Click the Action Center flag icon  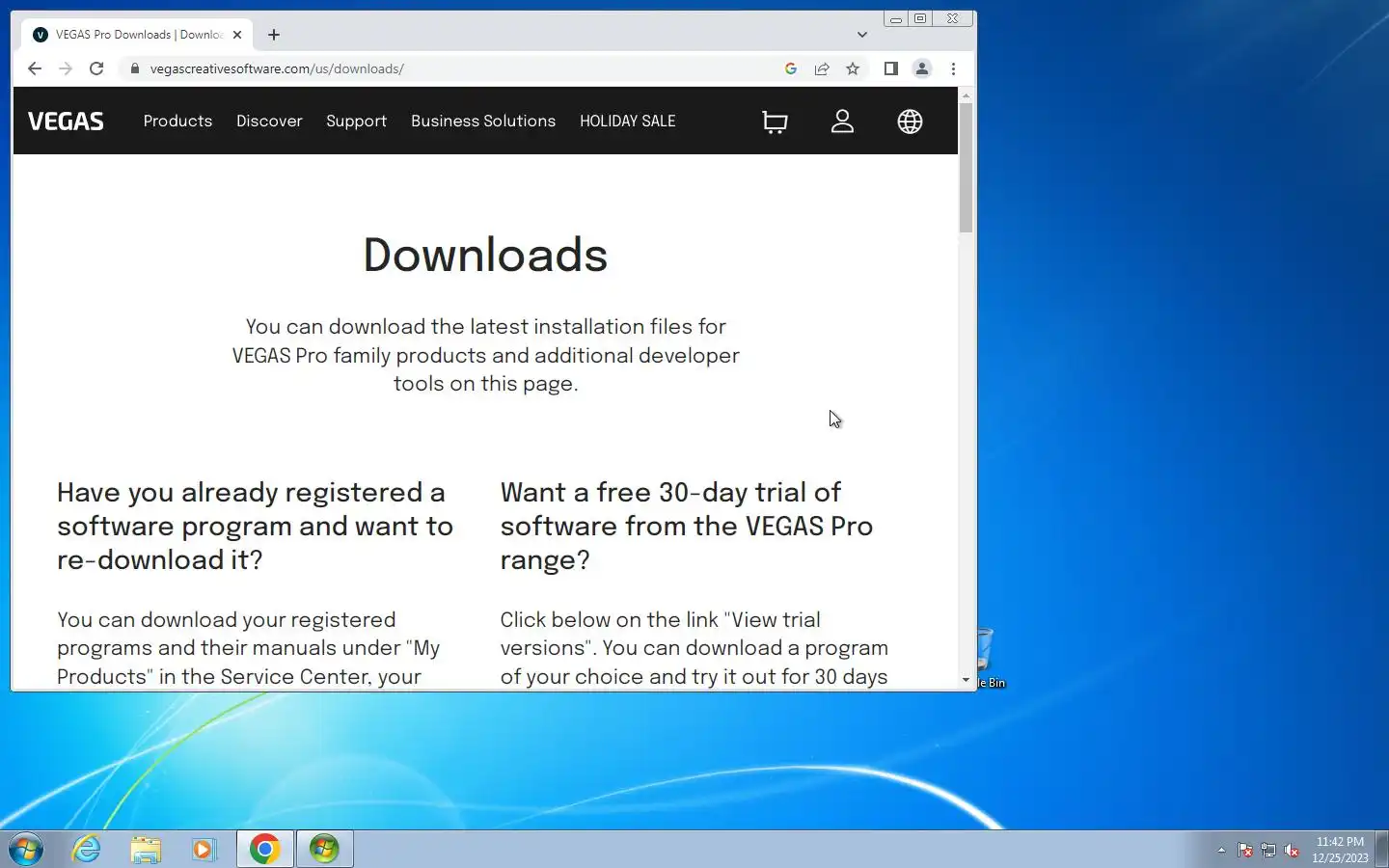coord(1245,850)
